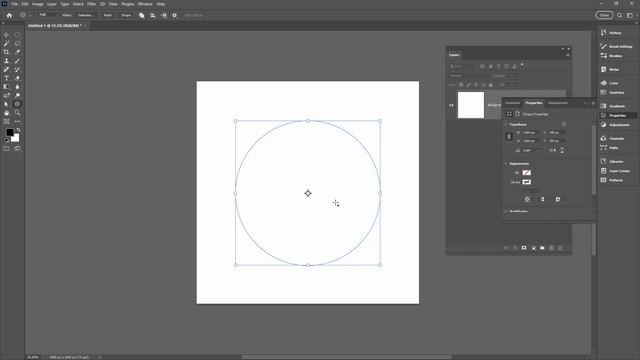Open the Swatches panel

pos(616,93)
